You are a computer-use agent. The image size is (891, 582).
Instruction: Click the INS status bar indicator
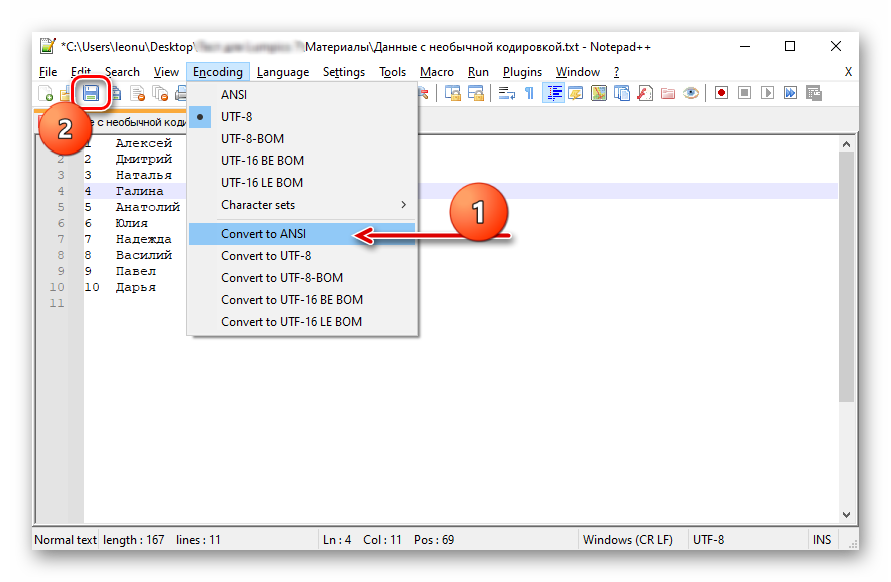click(x=822, y=539)
